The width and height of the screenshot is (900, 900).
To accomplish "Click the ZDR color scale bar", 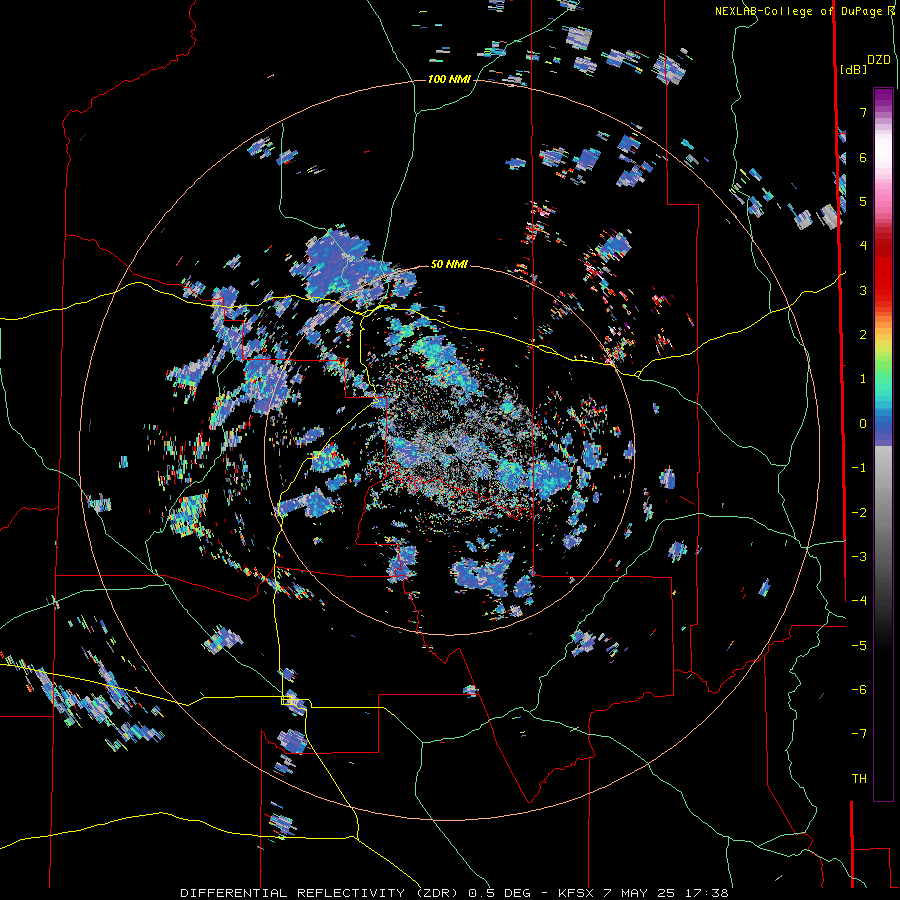I will (883, 444).
